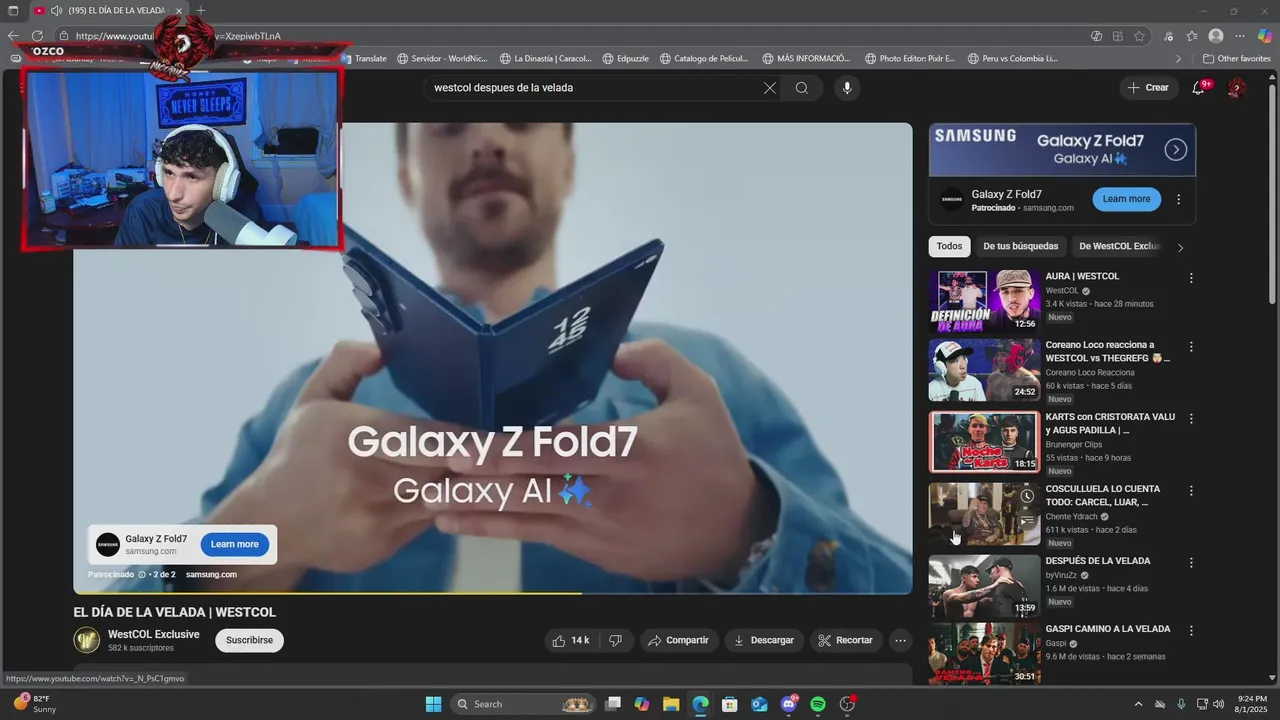
Task: Start voice search with the microphone icon
Action: click(847, 88)
